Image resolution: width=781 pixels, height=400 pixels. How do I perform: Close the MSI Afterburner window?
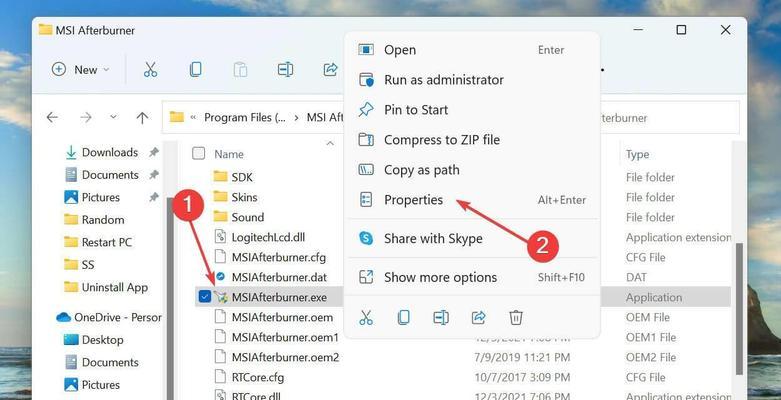(726, 30)
